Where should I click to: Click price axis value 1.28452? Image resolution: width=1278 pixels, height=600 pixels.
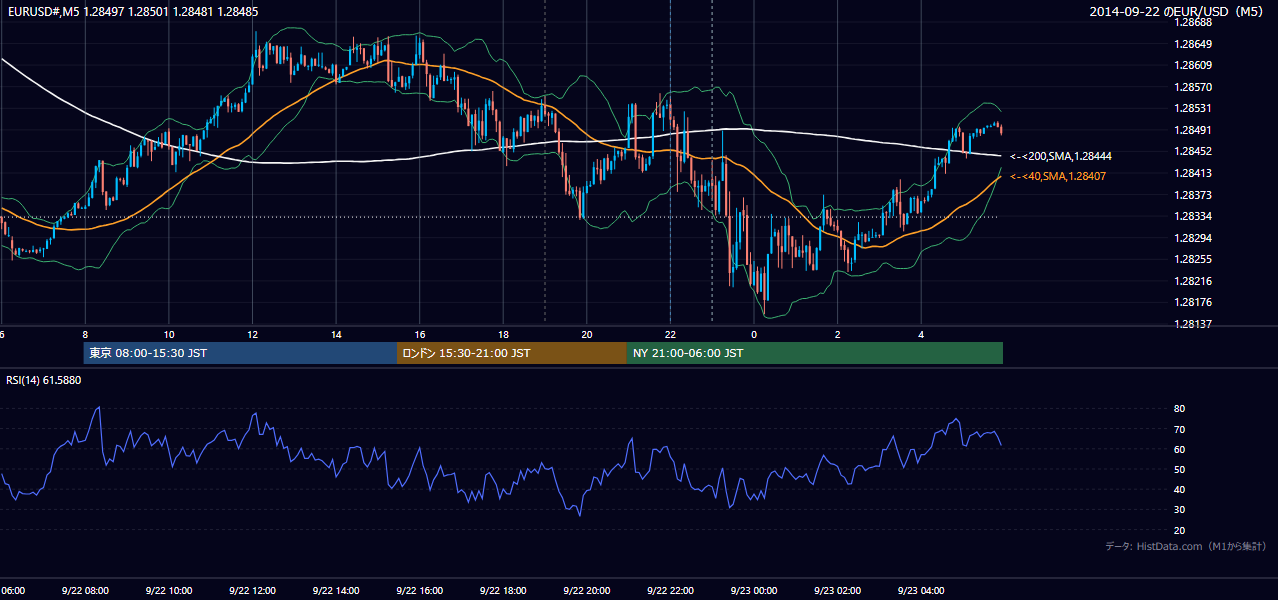pos(1193,151)
